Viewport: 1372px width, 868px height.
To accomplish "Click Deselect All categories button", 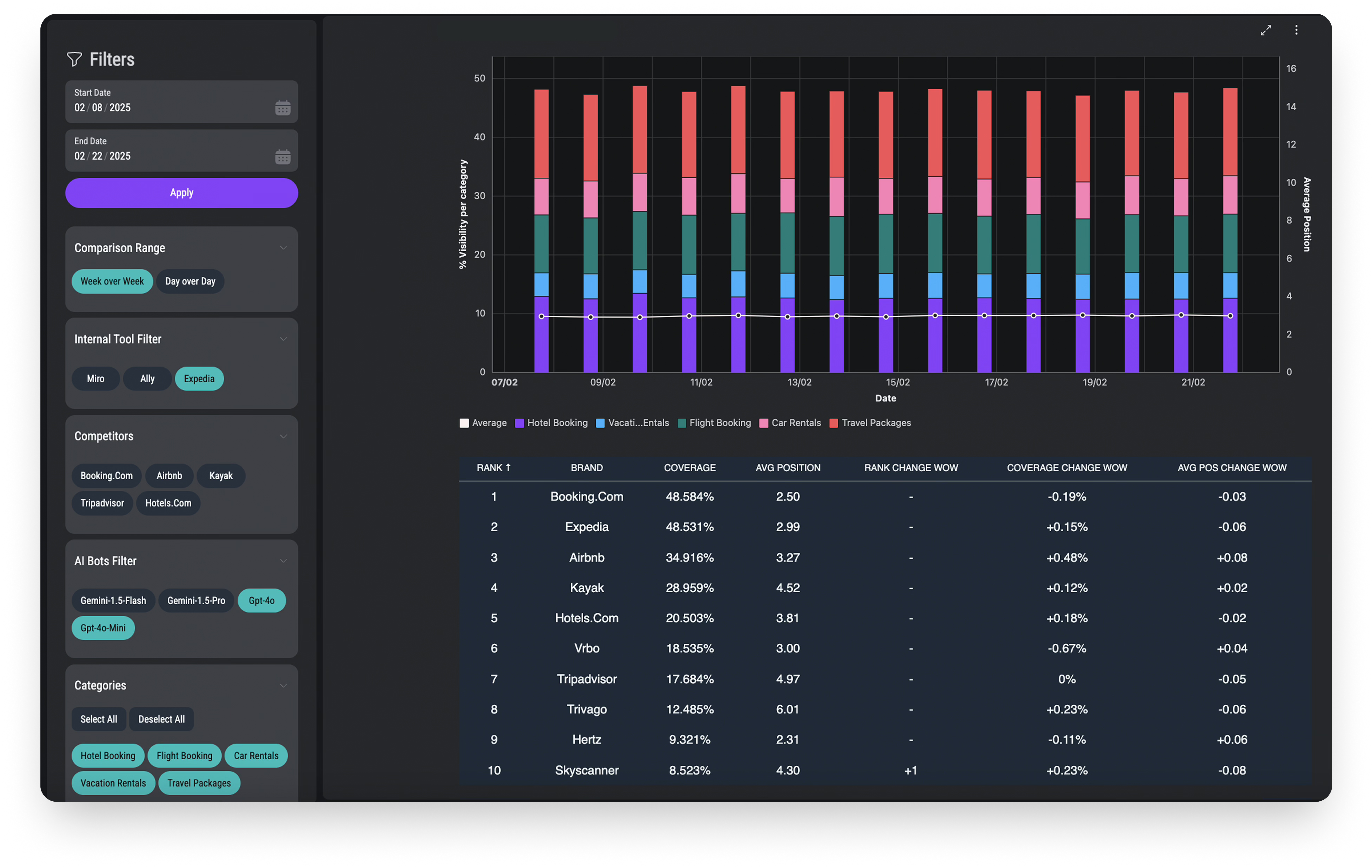I will pyautogui.click(x=161, y=719).
